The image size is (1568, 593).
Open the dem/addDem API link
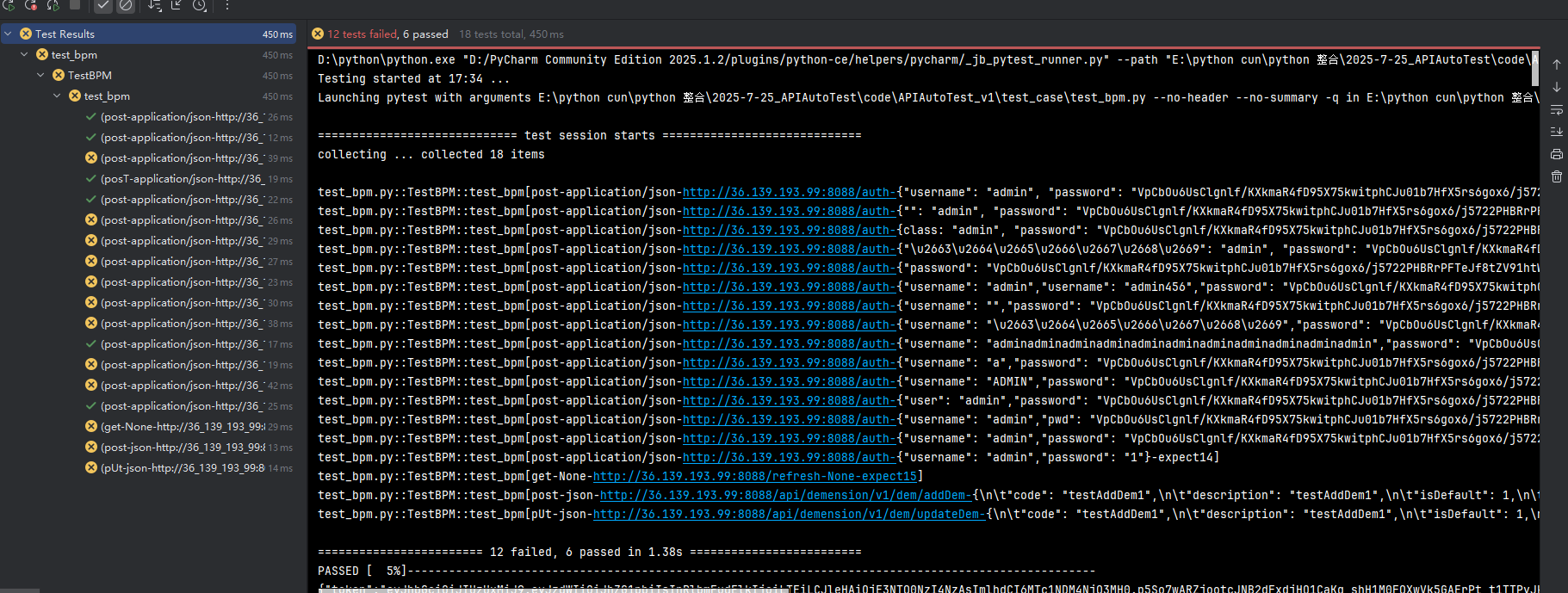coord(785,495)
